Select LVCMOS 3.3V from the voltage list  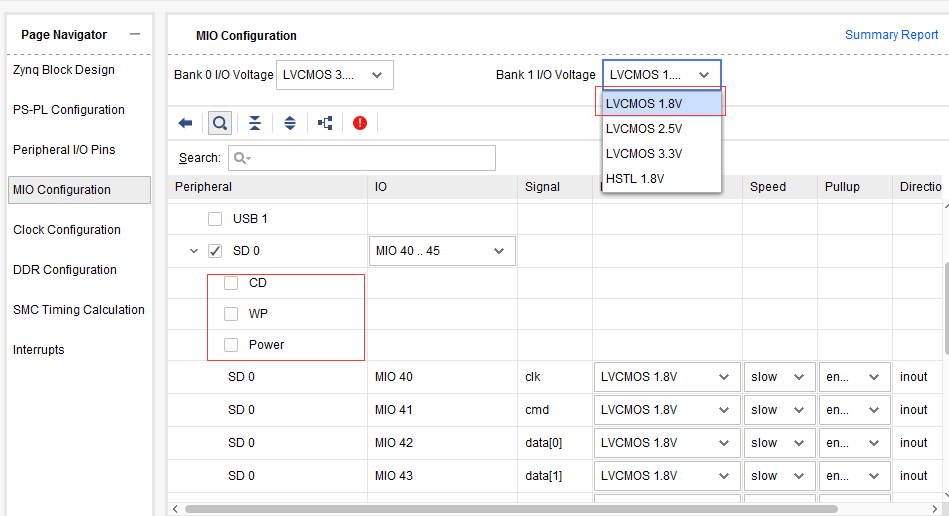click(662, 154)
